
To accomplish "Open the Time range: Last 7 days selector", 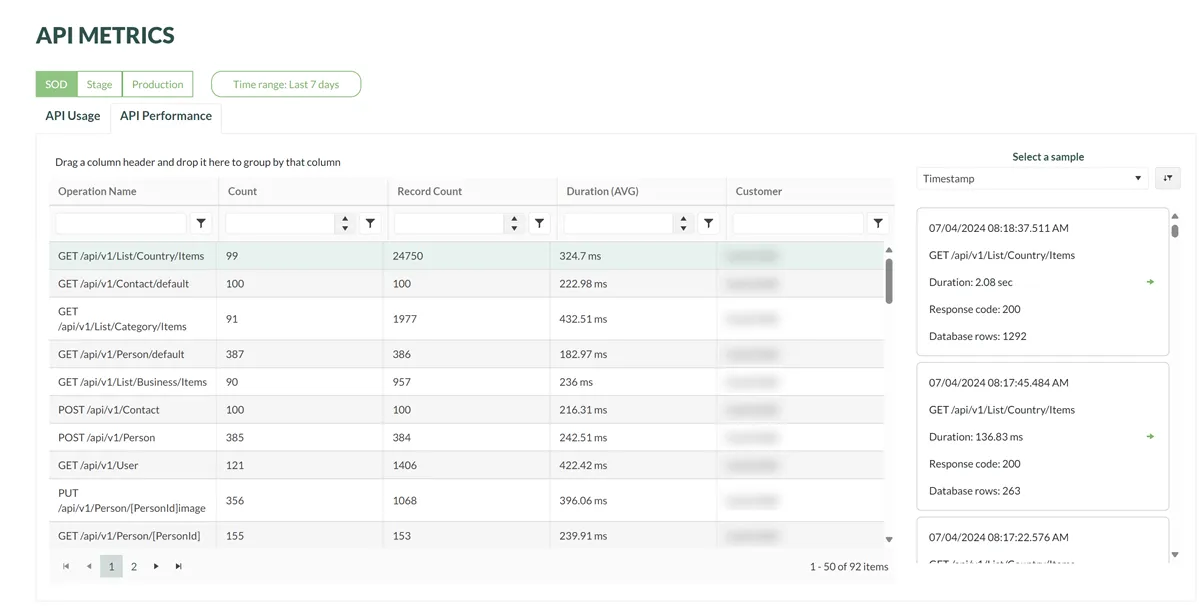I will [x=286, y=84].
